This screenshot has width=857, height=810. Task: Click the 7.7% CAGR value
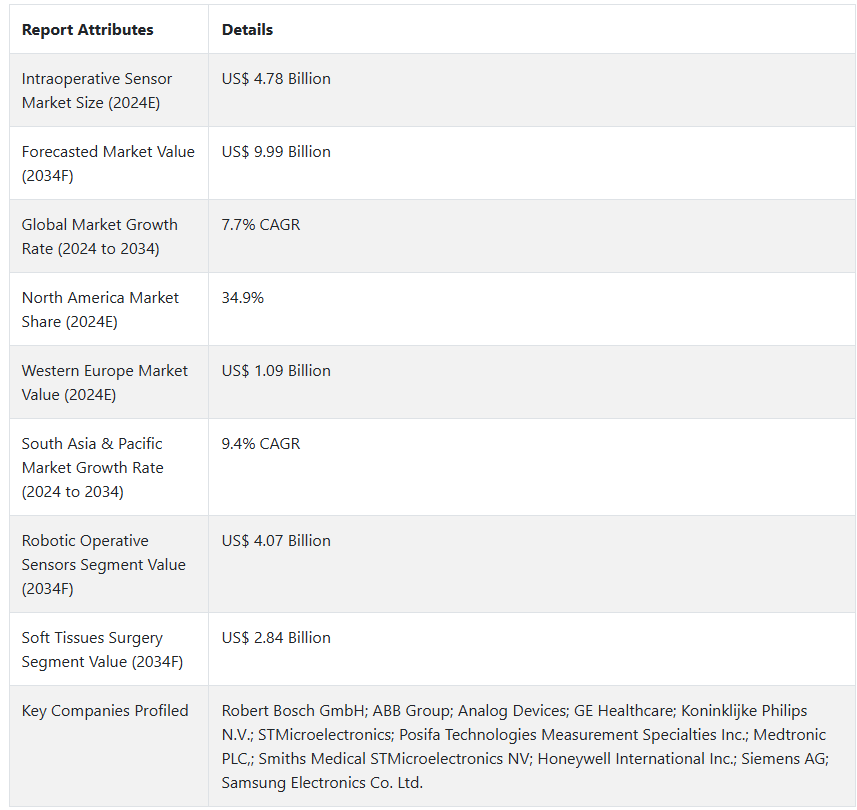coord(261,225)
